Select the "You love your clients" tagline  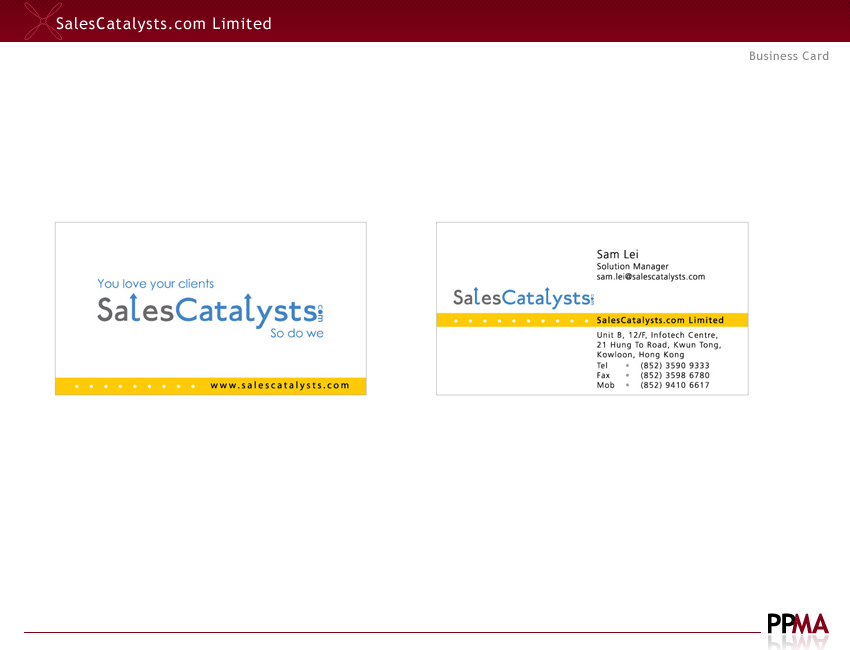(x=156, y=284)
